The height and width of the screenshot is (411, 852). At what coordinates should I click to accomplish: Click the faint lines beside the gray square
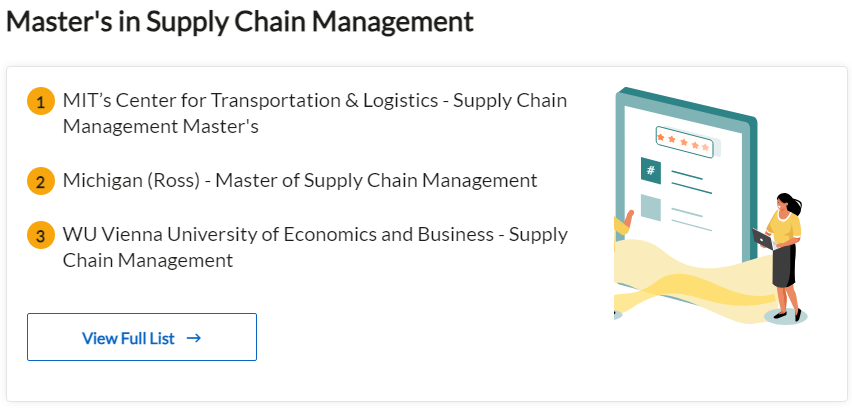pos(692,219)
